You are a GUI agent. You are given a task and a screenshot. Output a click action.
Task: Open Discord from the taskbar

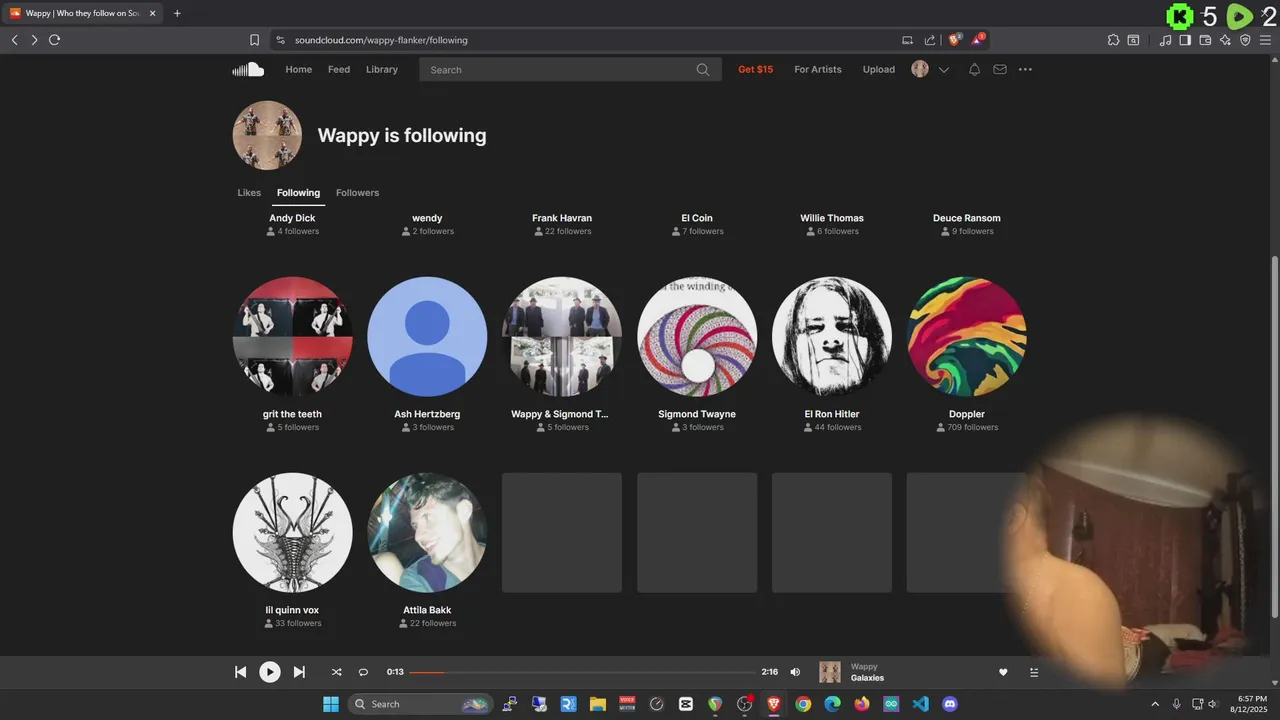(950, 704)
